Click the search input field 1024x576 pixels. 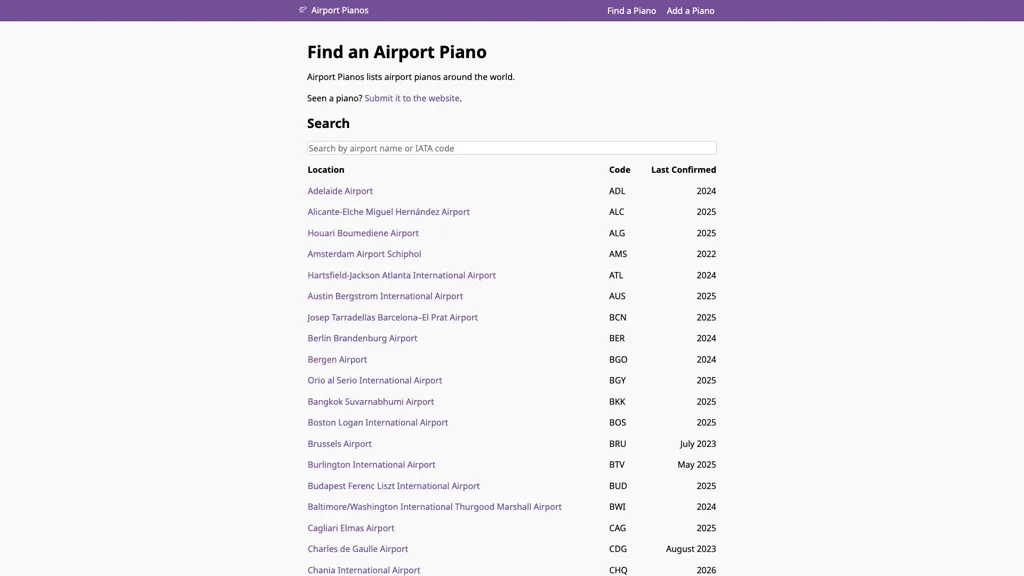[x=510, y=147]
